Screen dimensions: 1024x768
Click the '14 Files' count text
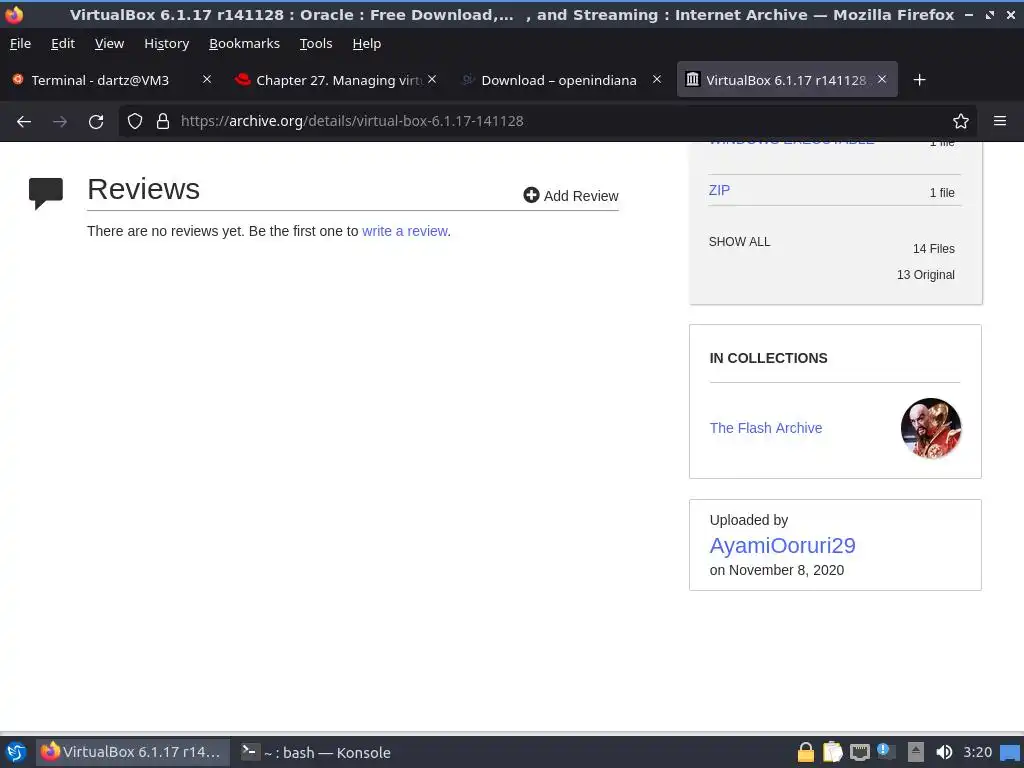pyautogui.click(x=933, y=249)
